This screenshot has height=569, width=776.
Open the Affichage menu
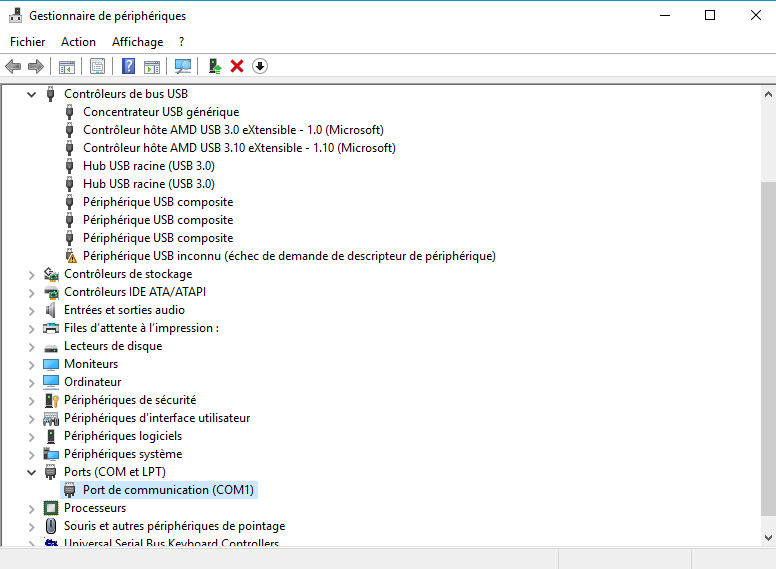(x=138, y=42)
